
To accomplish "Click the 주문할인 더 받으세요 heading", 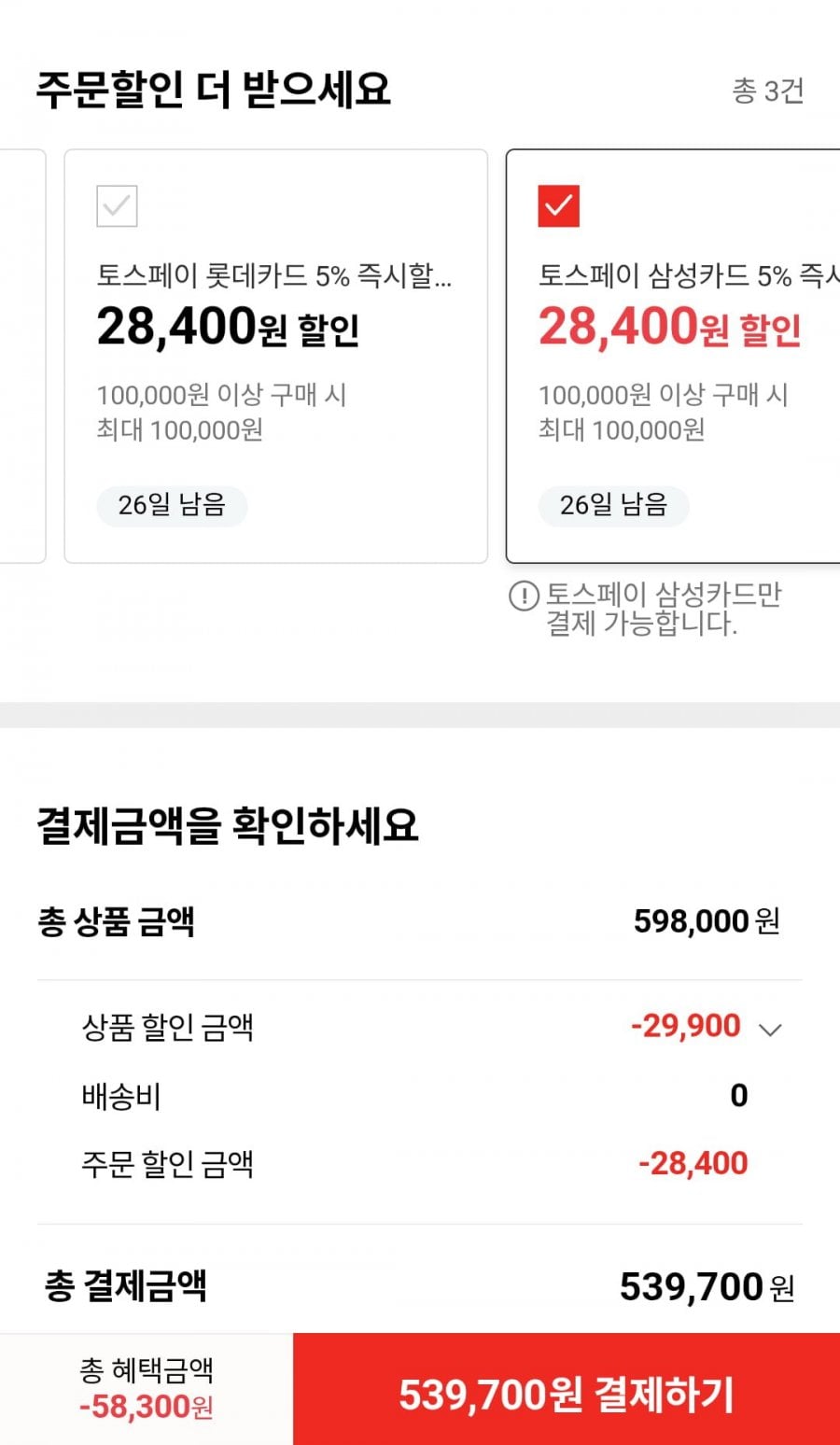I will (214, 90).
